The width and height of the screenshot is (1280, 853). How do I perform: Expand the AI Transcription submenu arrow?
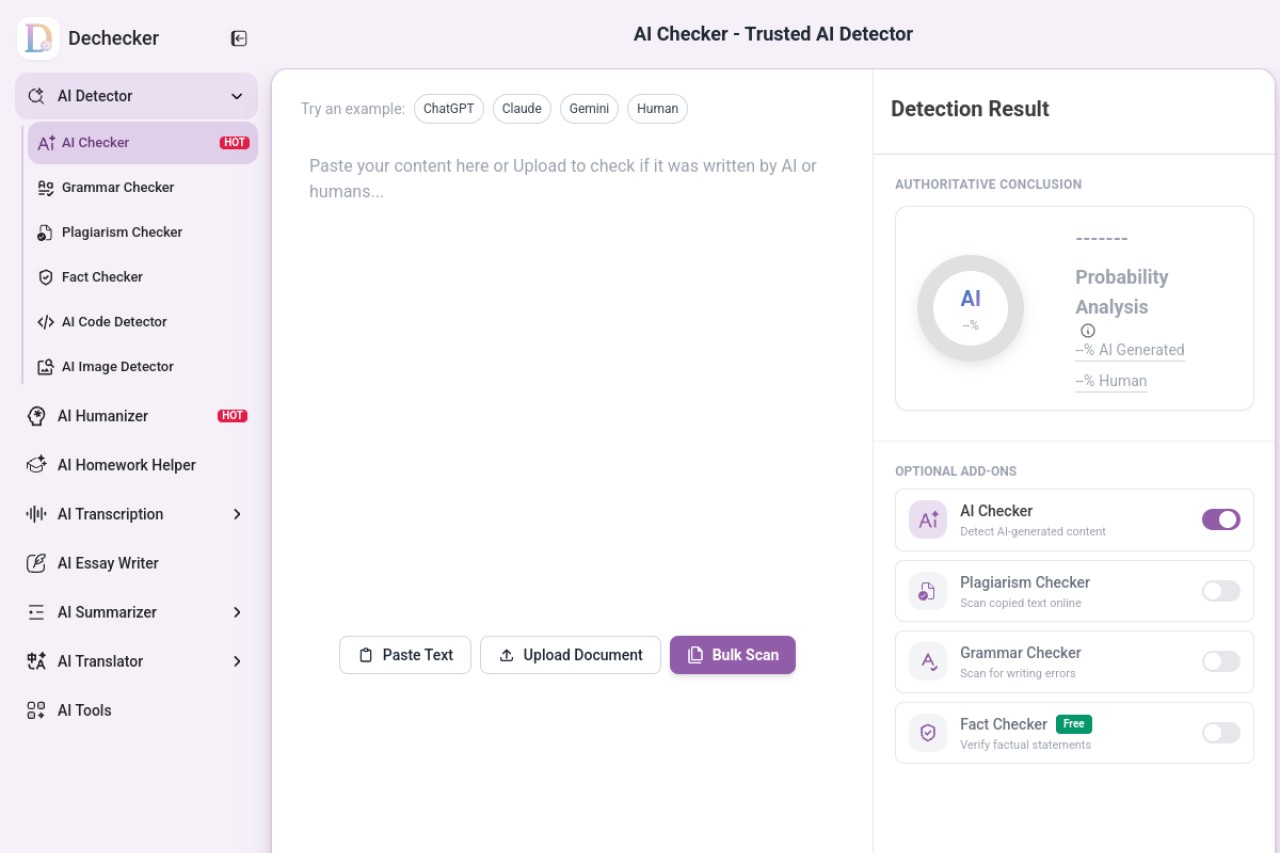click(x=237, y=514)
